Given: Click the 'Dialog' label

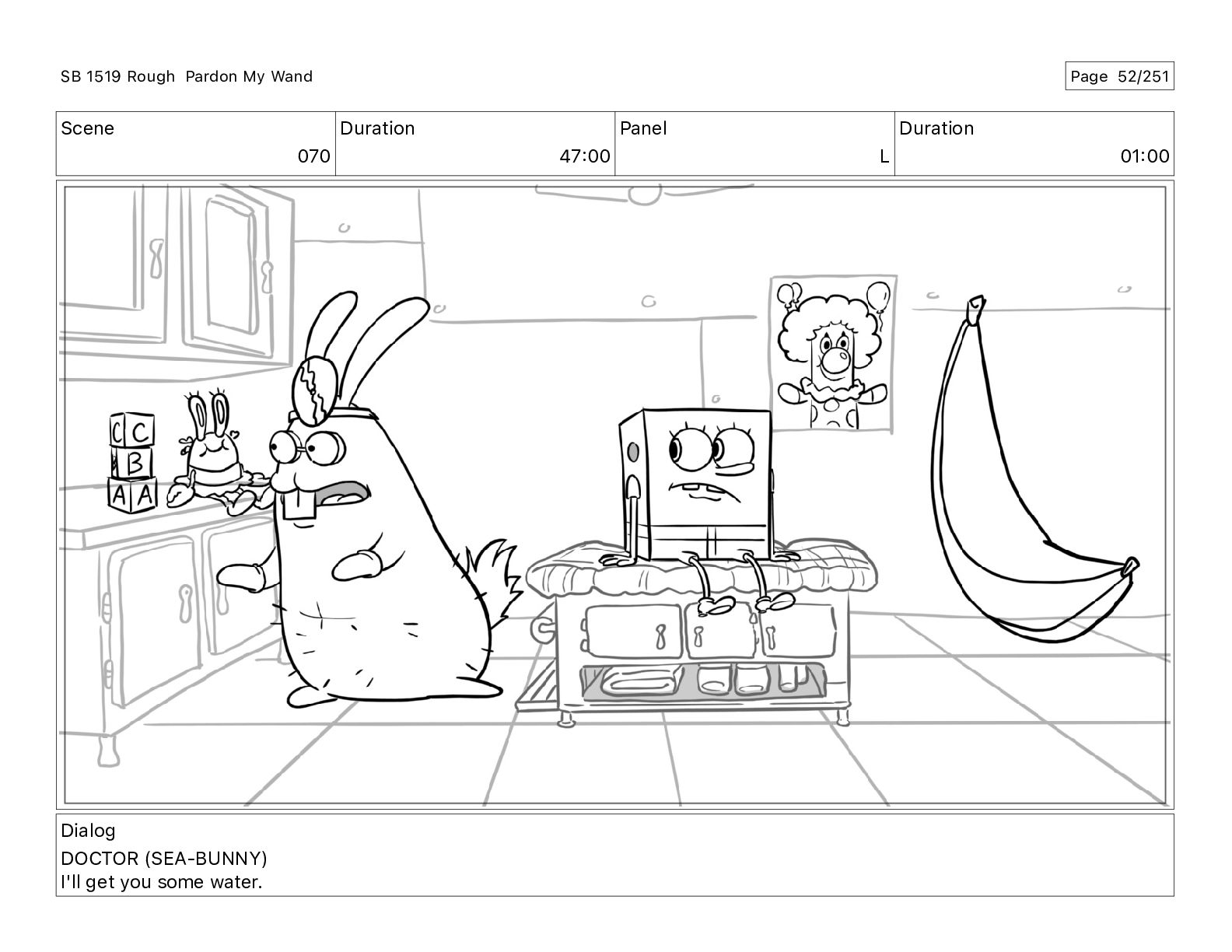Looking at the screenshot, I should pos(88,831).
